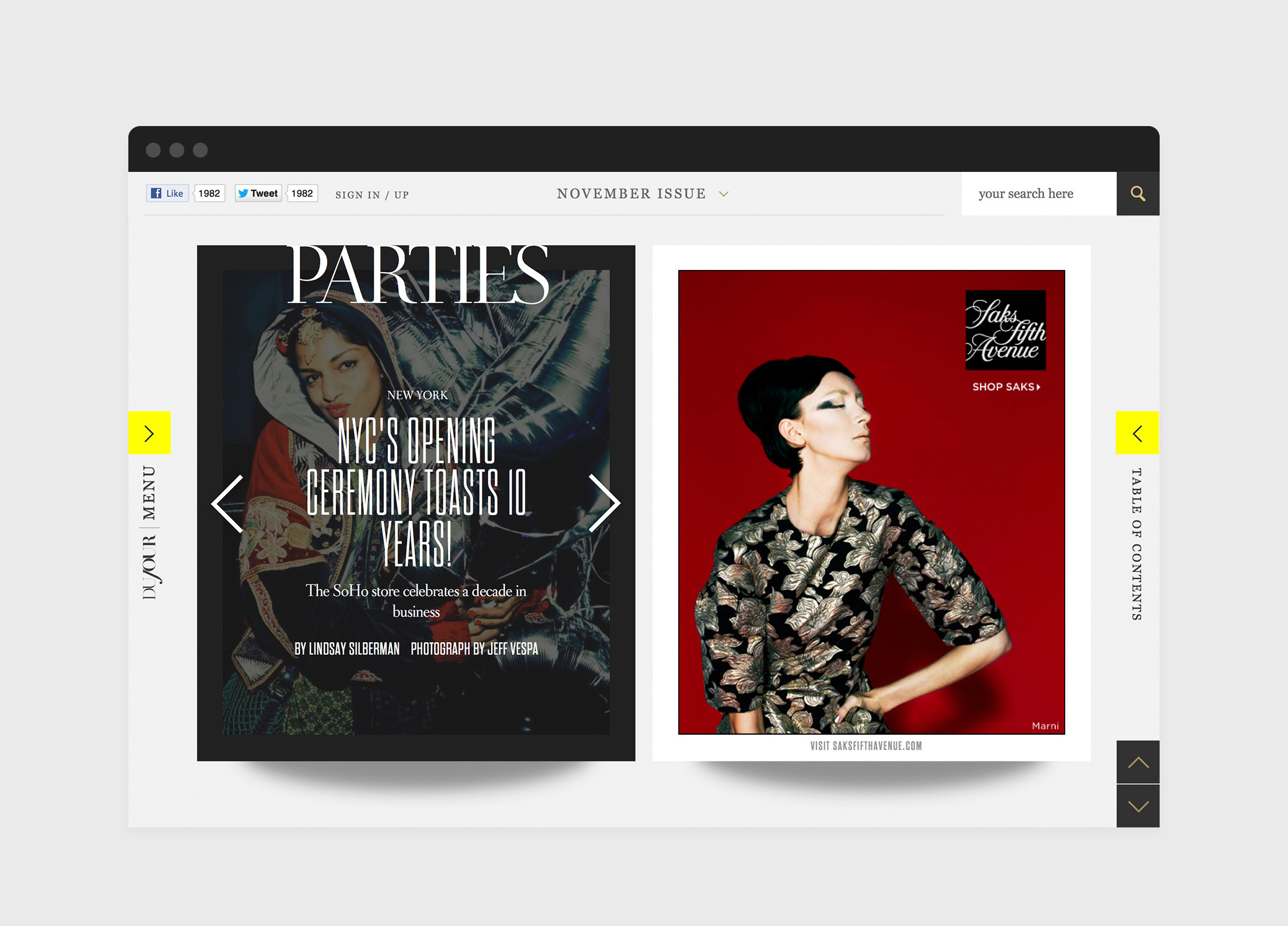
Task: Click the scroll up arrow button
Action: (1138, 763)
